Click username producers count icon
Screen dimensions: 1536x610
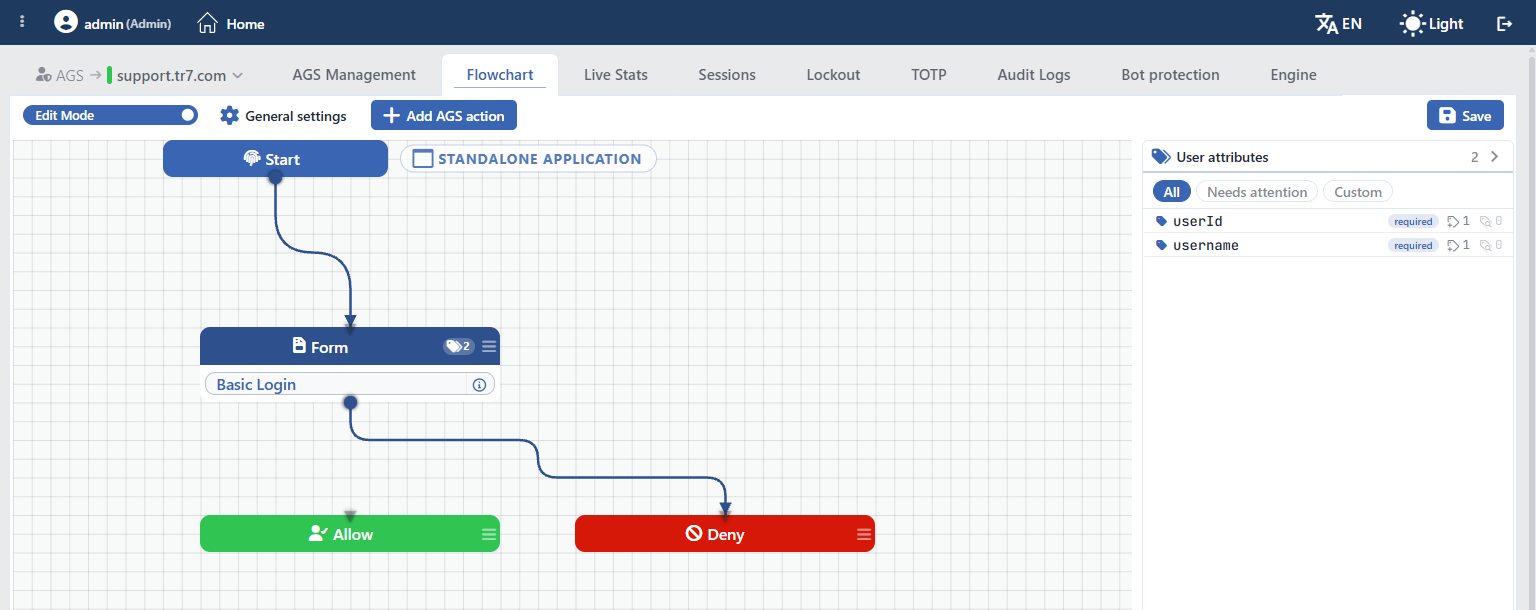click(x=1454, y=245)
